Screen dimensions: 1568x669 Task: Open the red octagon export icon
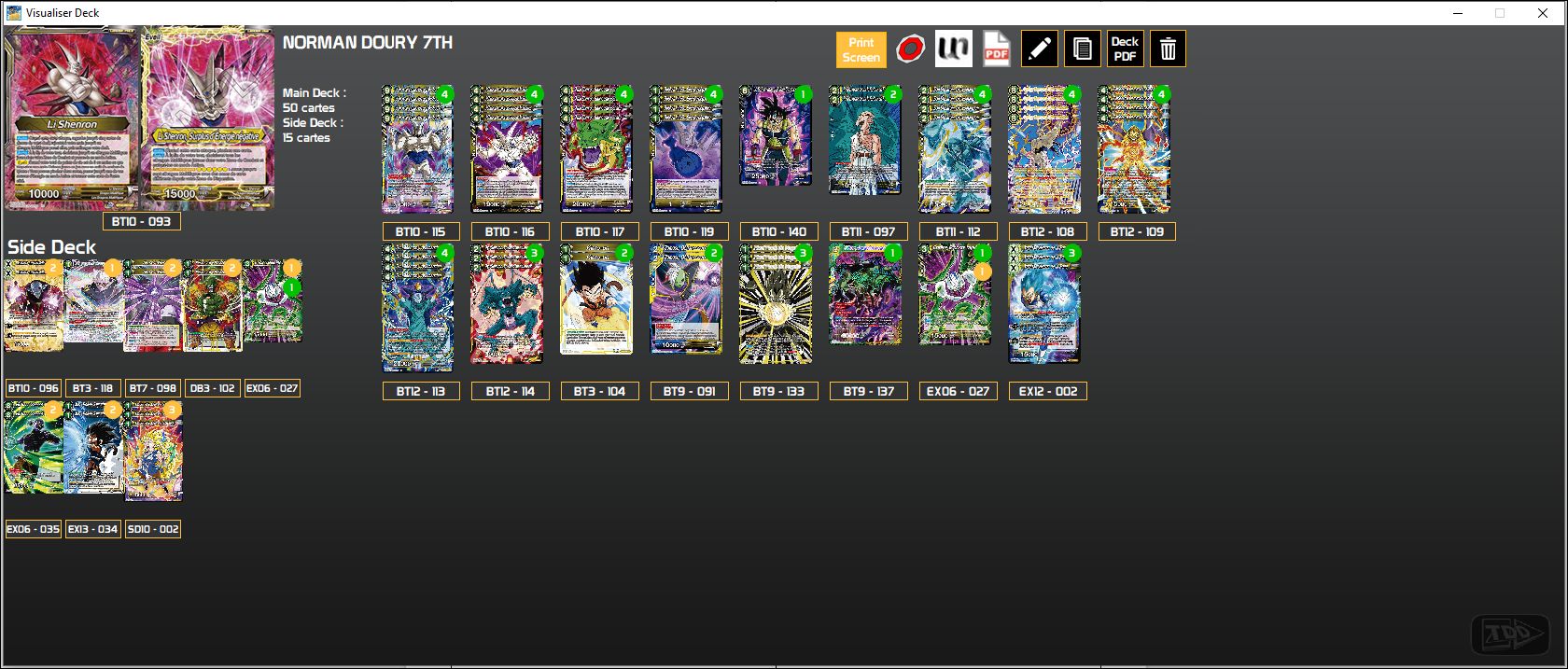click(910, 49)
